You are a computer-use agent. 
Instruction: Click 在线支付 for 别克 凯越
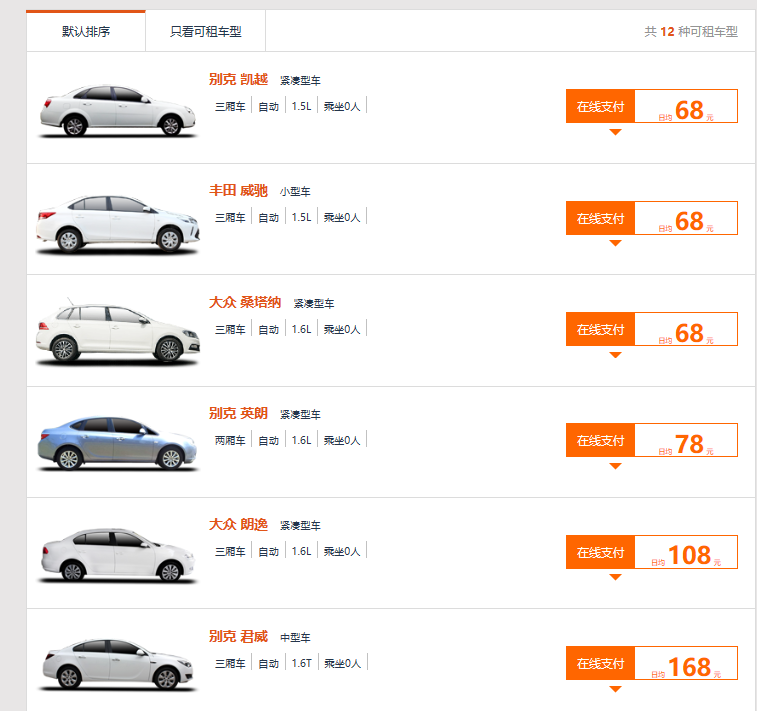(x=600, y=106)
